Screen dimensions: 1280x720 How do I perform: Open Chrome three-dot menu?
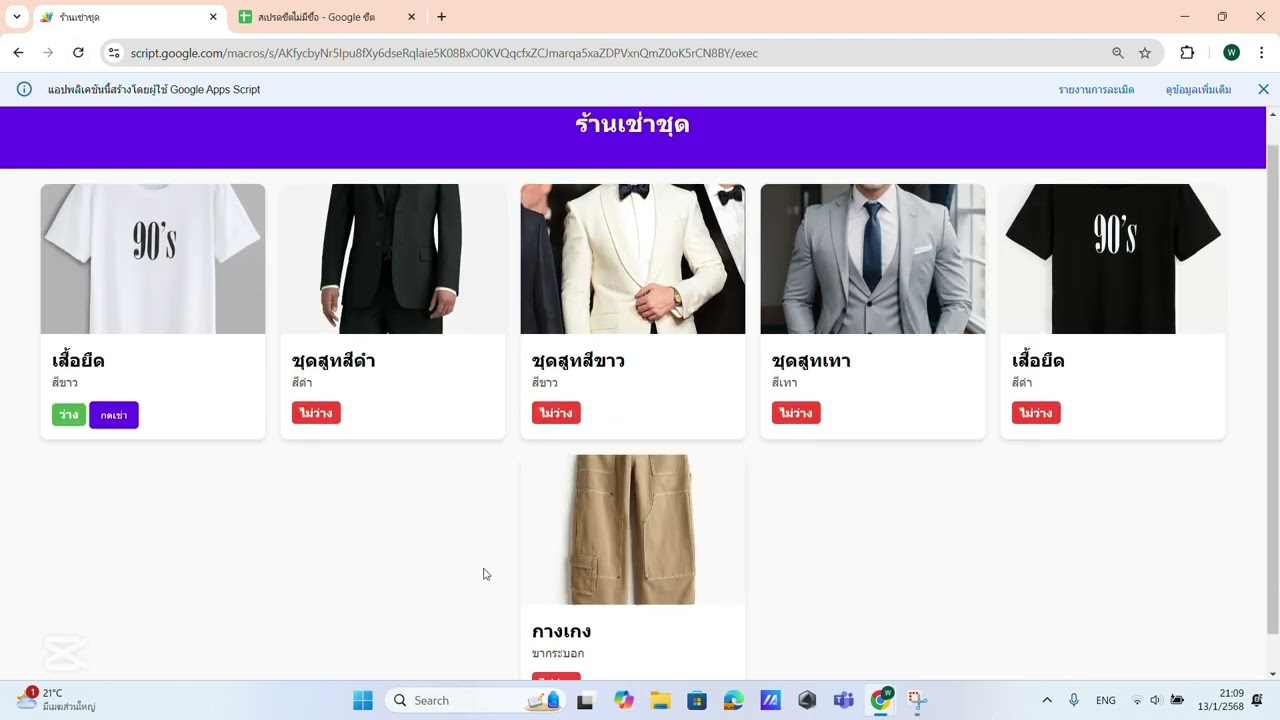(1261, 53)
